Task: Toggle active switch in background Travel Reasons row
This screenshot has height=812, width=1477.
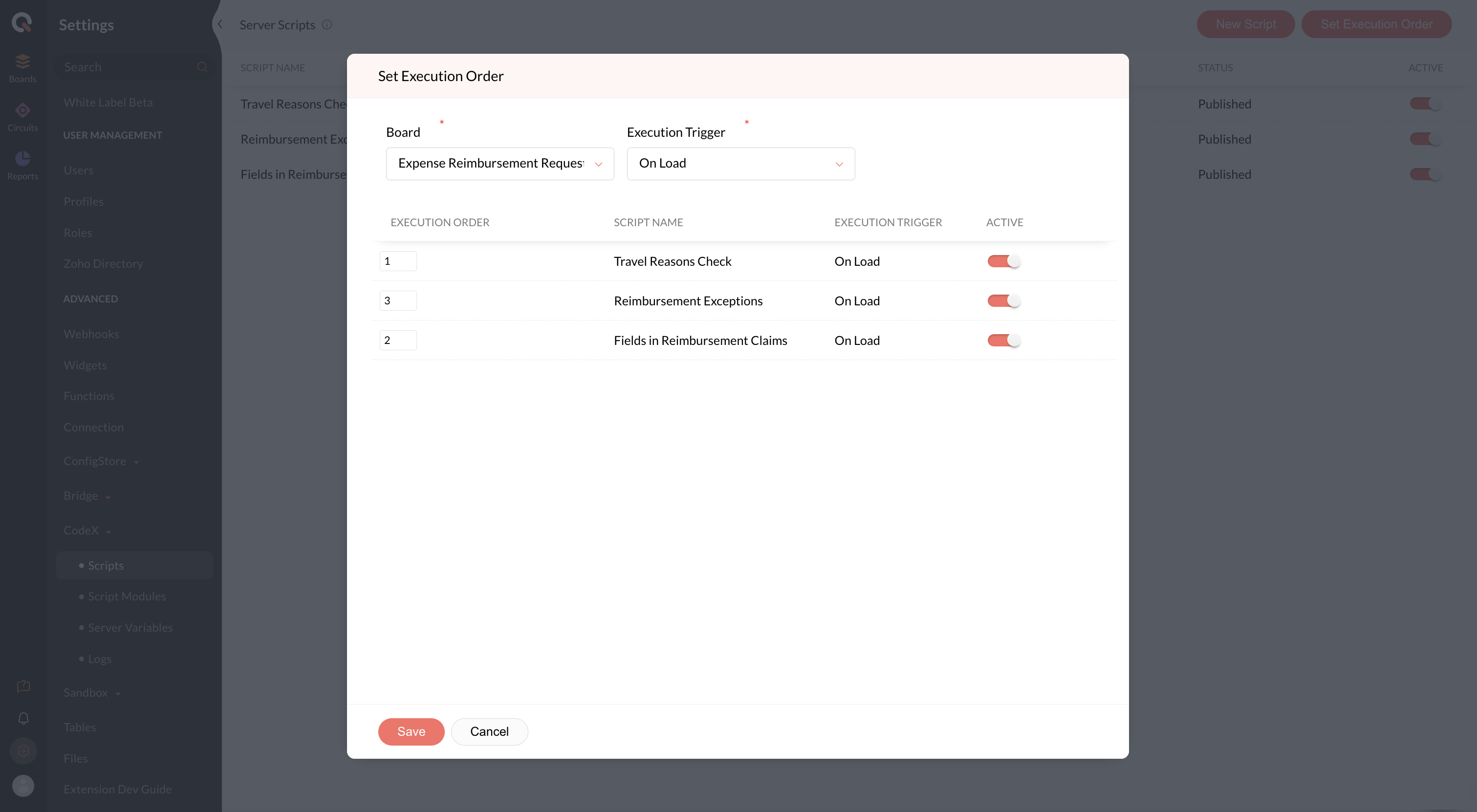Action: pos(1425,104)
